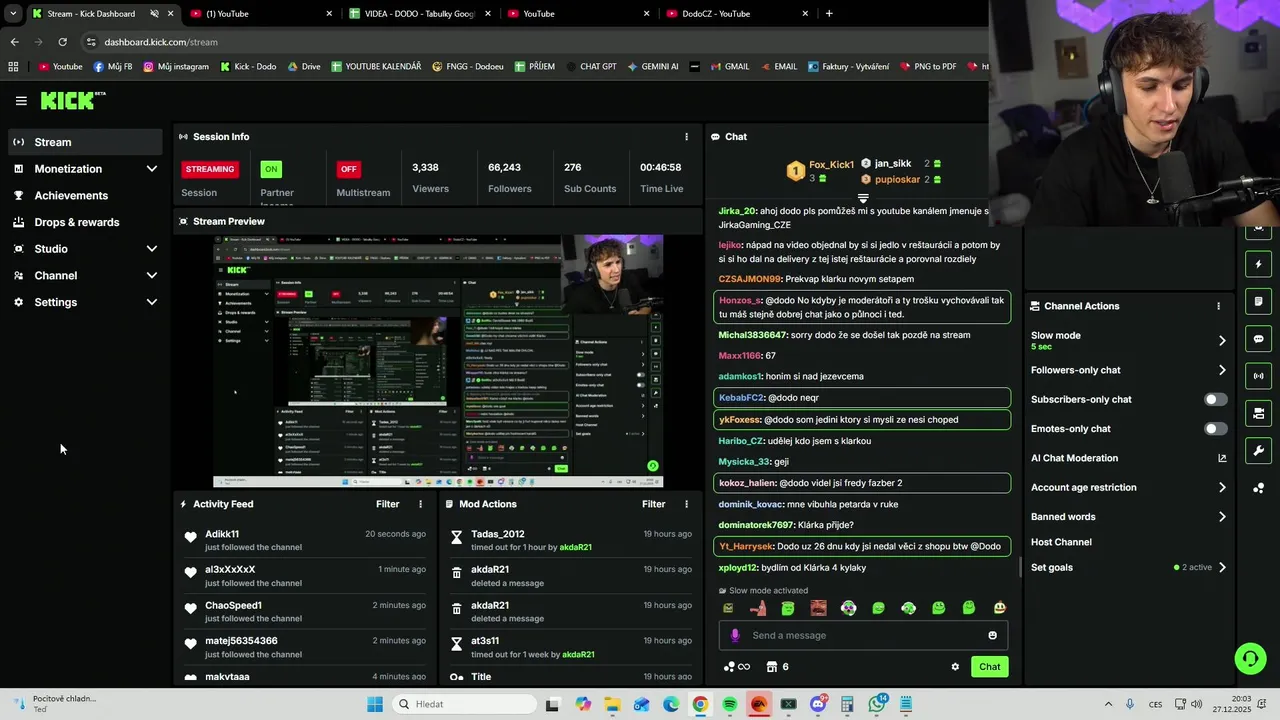This screenshot has height=720, width=1280.
Task: Click the taskbar search box Hledat
Action: click(463, 704)
